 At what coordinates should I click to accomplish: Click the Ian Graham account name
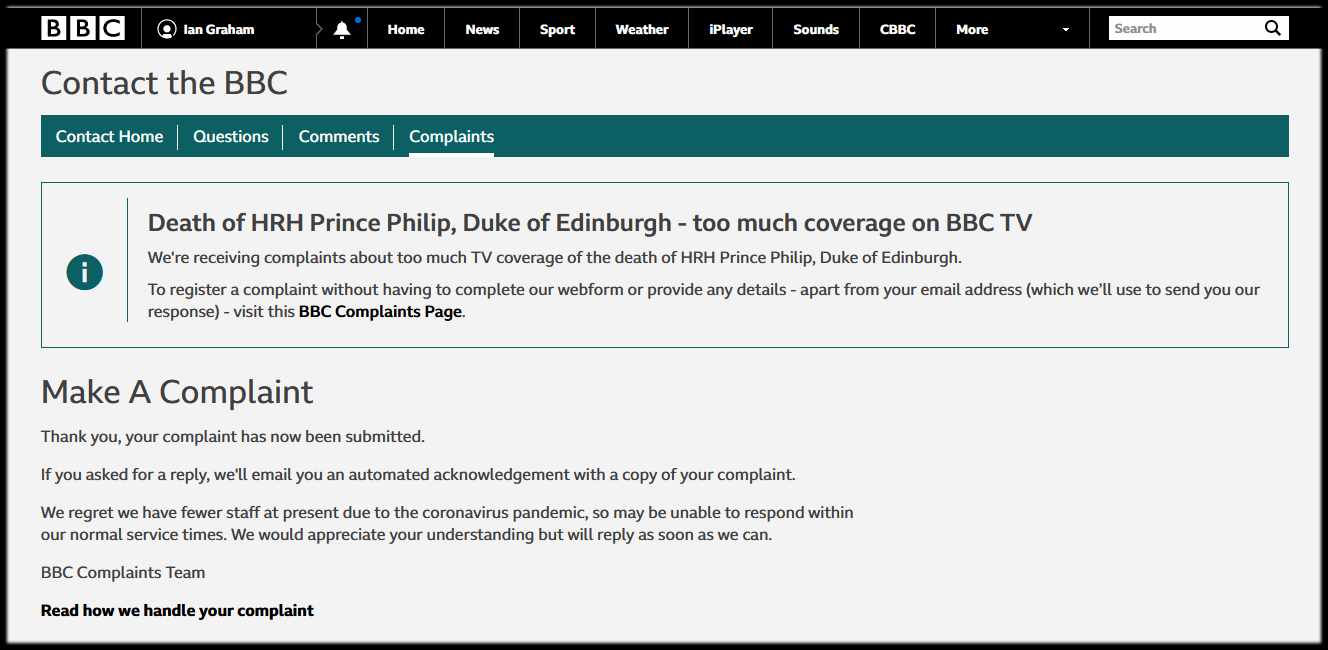pyautogui.click(x=219, y=29)
